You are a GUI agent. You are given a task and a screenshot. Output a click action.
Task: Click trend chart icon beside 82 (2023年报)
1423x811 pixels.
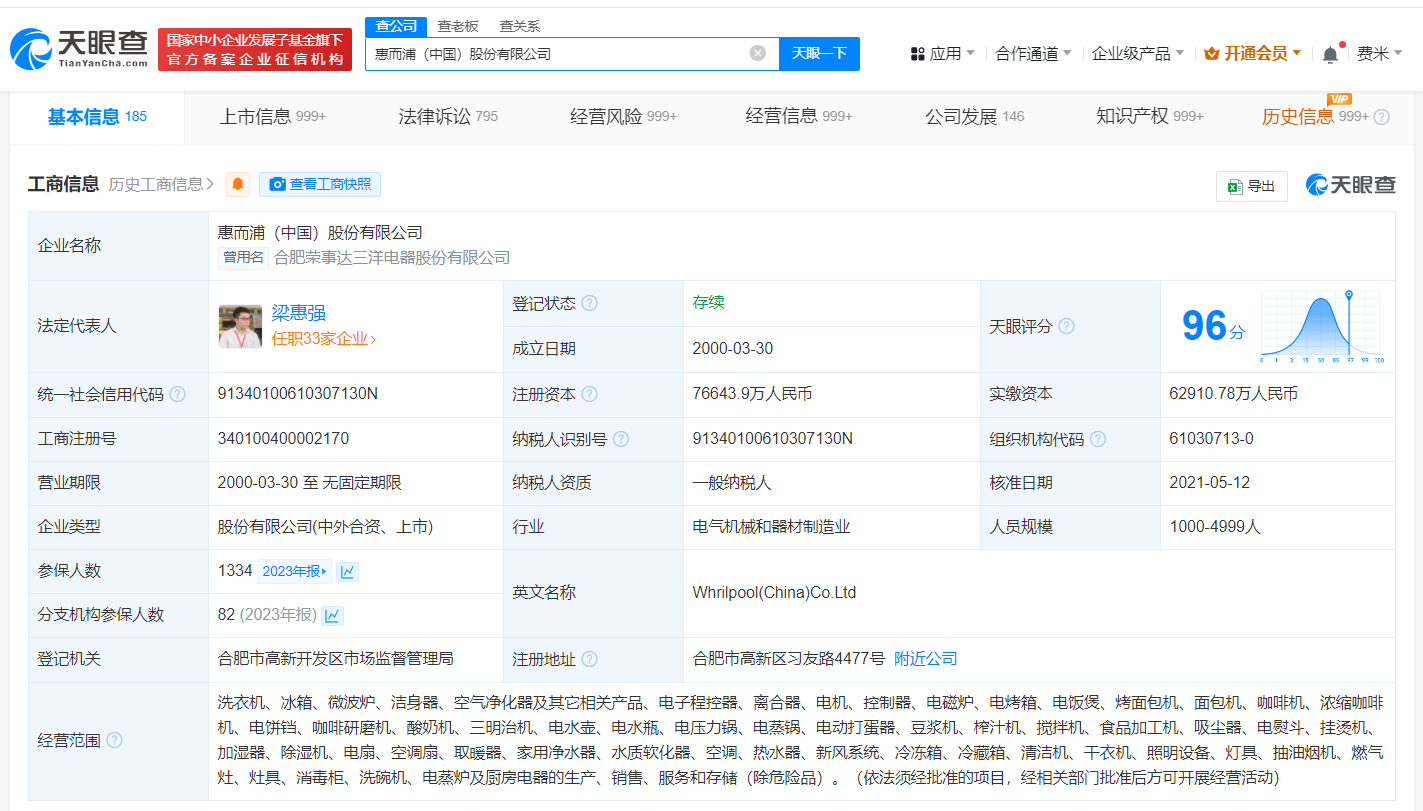tap(332, 615)
